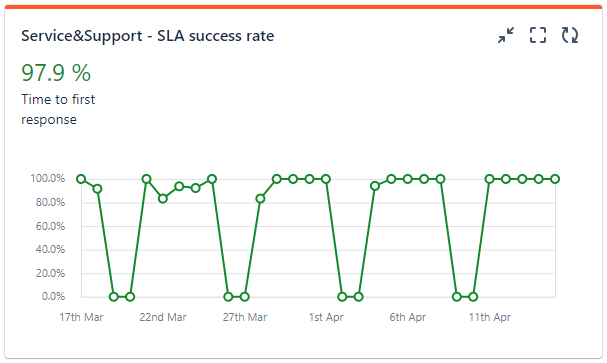Click the last data point on the chart
Screen dimensions: 607x363
[555, 179]
